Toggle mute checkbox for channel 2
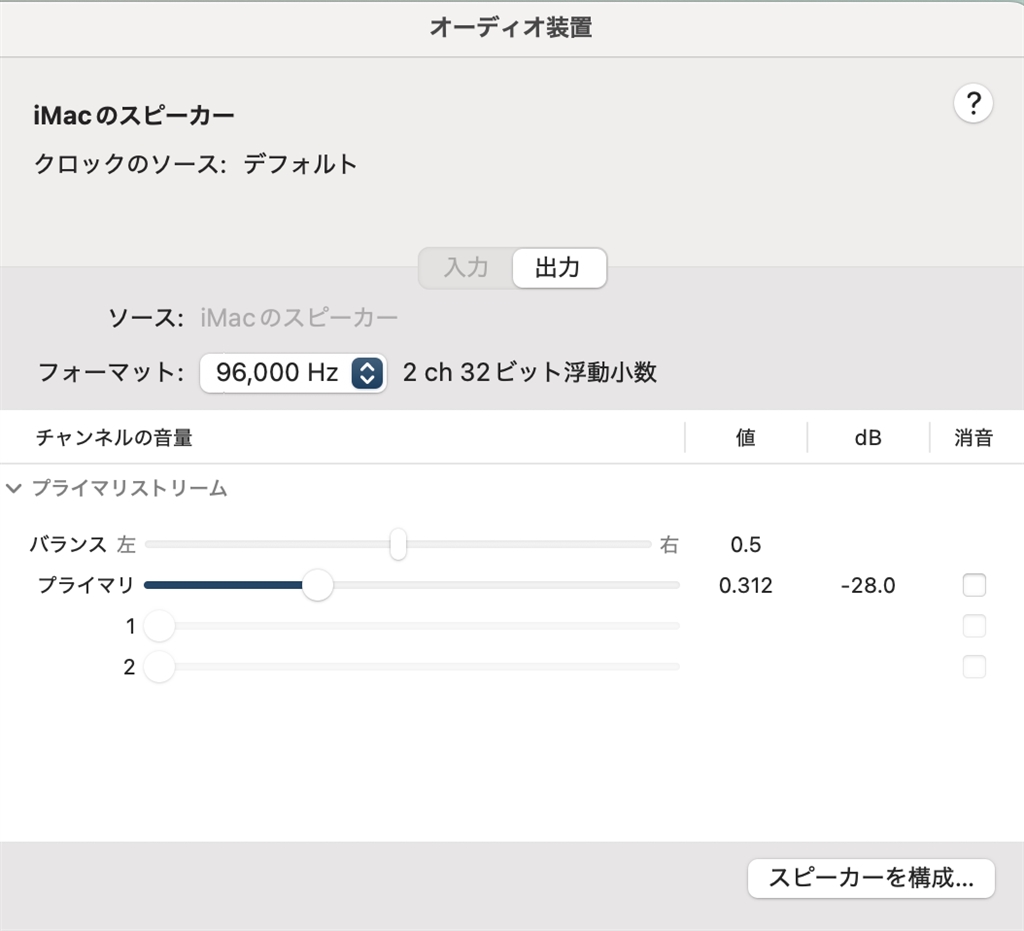The height and width of the screenshot is (931, 1024). coord(974,667)
